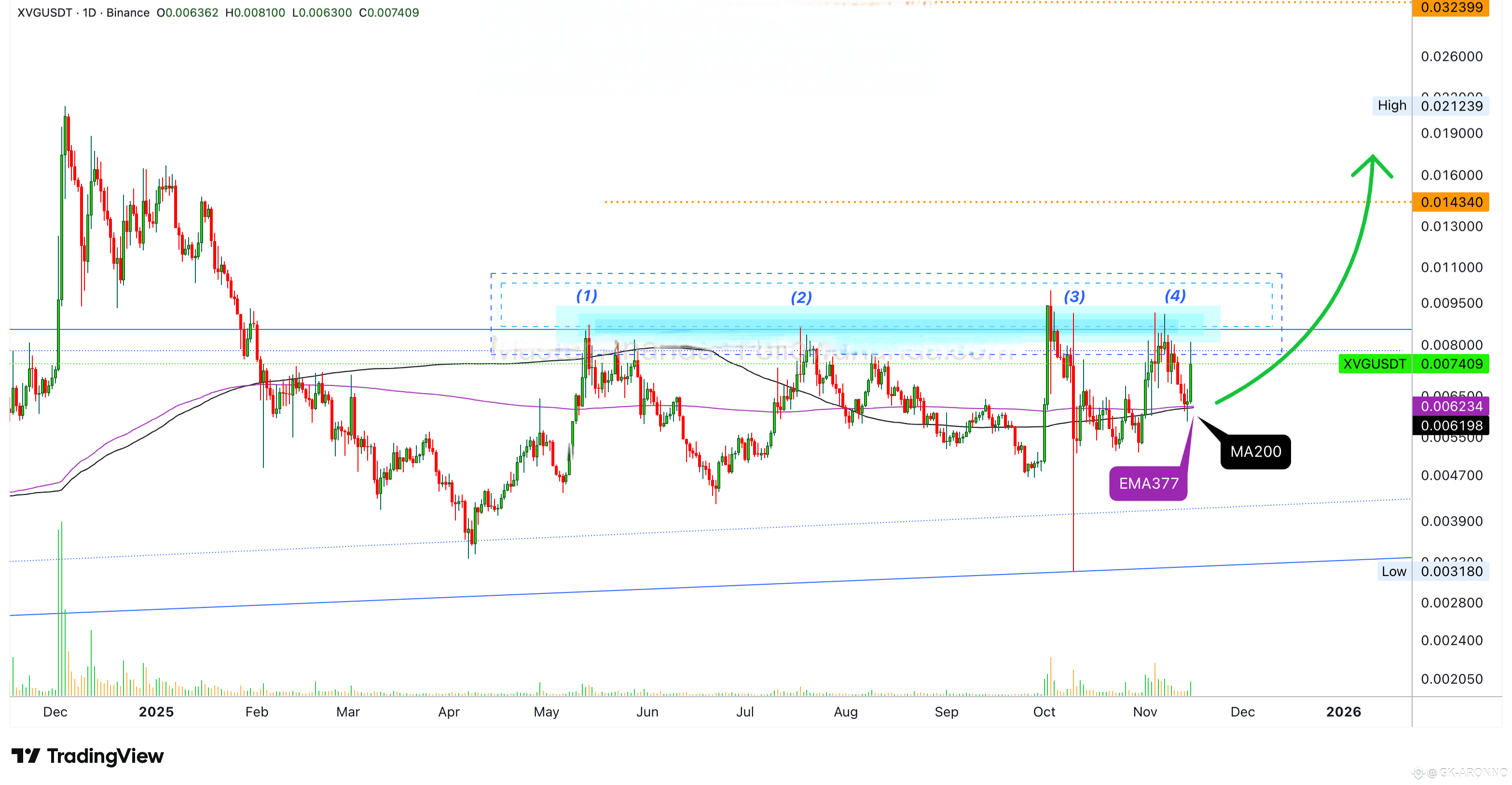
Task: Click the 2025 label on time axis
Action: pos(156,712)
